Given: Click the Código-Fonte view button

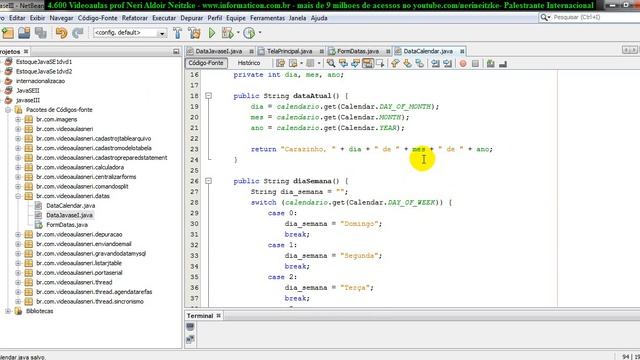Looking at the screenshot, I should click(x=206, y=63).
